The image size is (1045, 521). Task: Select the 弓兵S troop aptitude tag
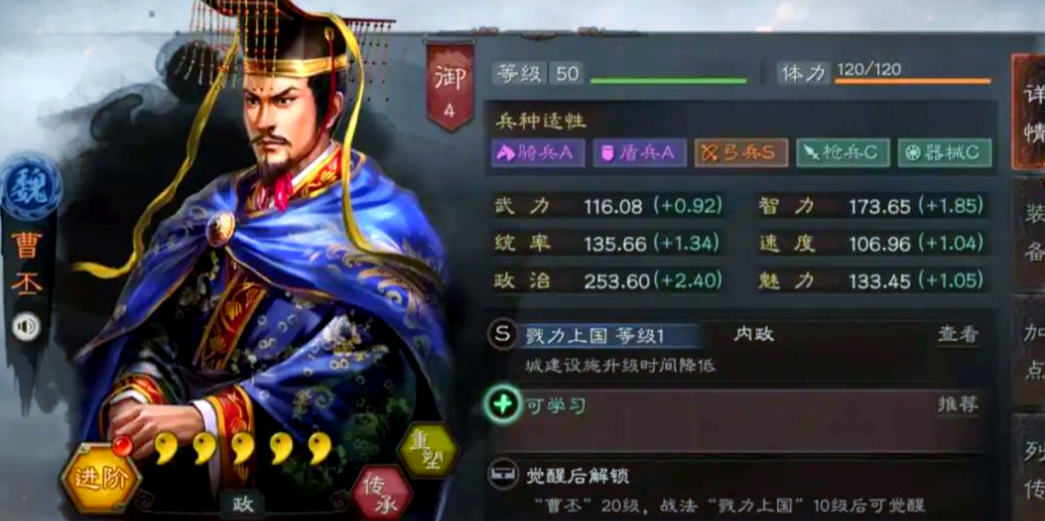pyautogui.click(x=741, y=153)
